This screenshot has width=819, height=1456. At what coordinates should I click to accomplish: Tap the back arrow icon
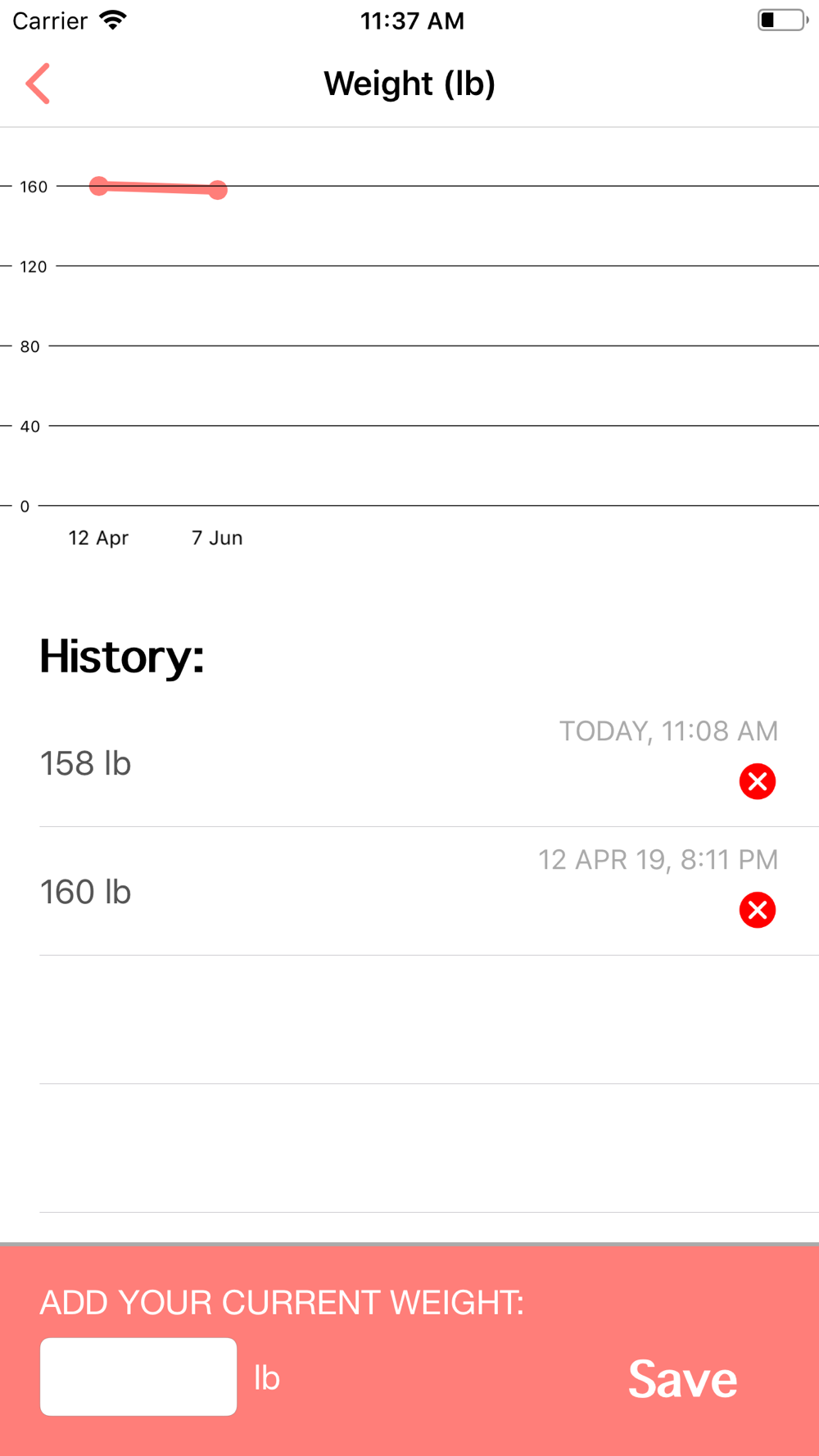[38, 84]
